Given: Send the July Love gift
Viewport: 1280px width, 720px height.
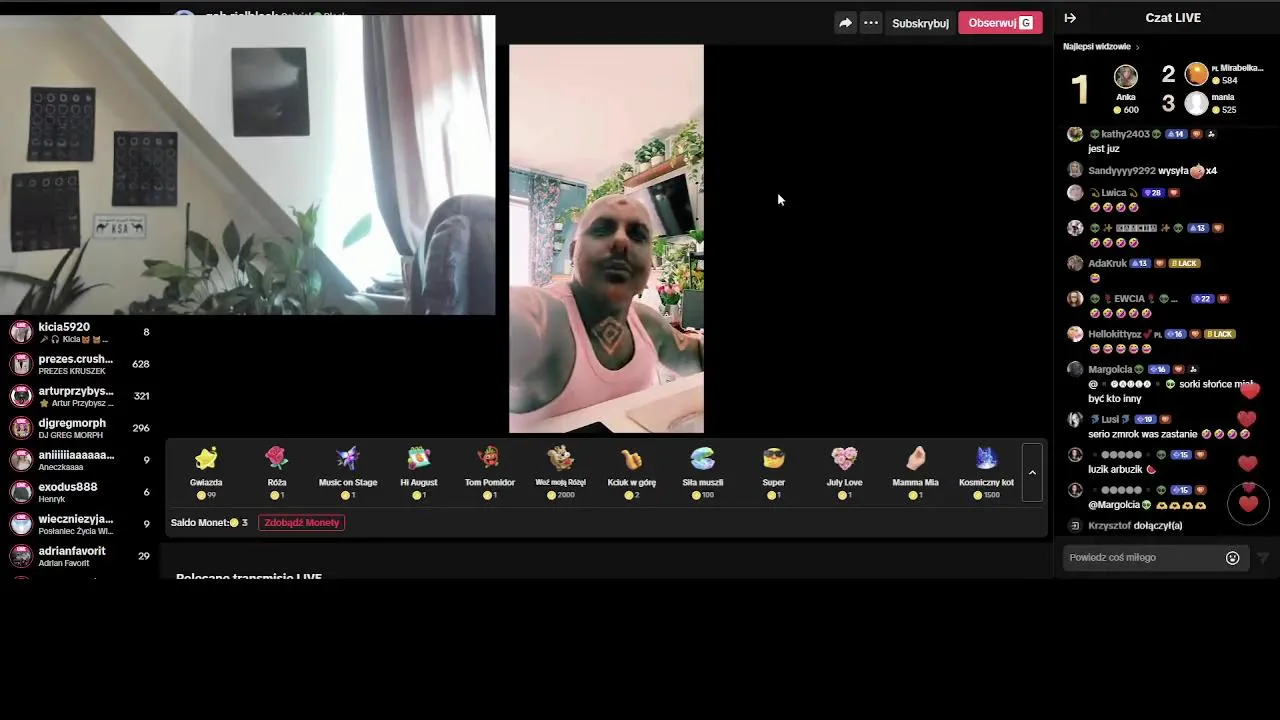Looking at the screenshot, I should pos(844,472).
